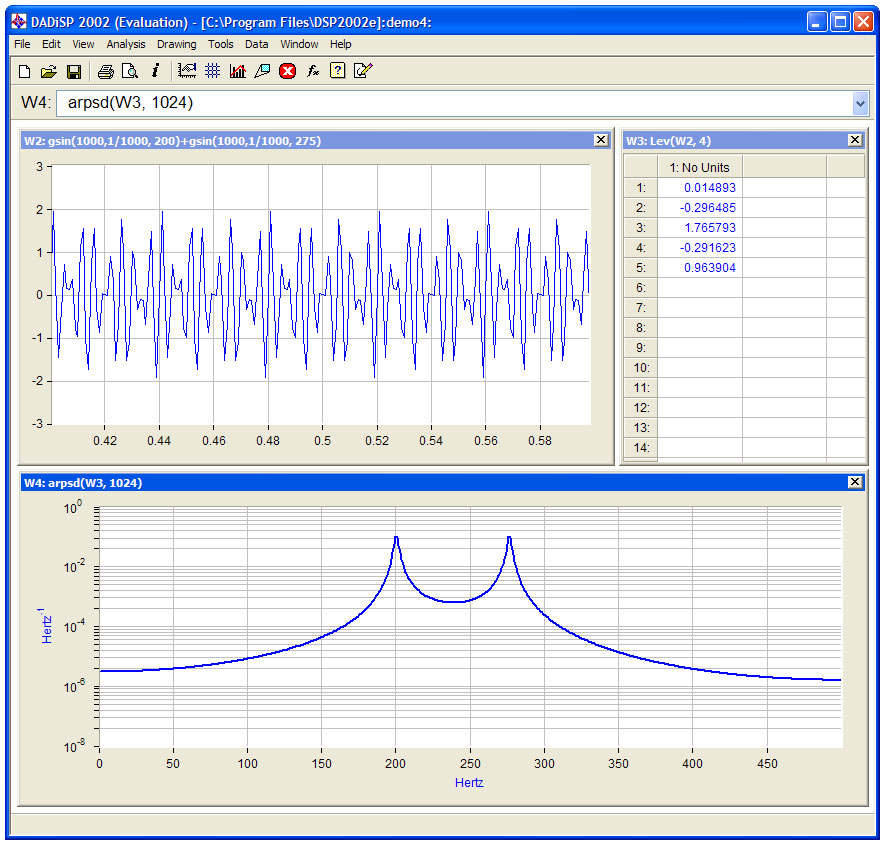The height and width of the screenshot is (845, 885).
Task: Click the cyan text annotation callout icon
Action: (x=262, y=71)
